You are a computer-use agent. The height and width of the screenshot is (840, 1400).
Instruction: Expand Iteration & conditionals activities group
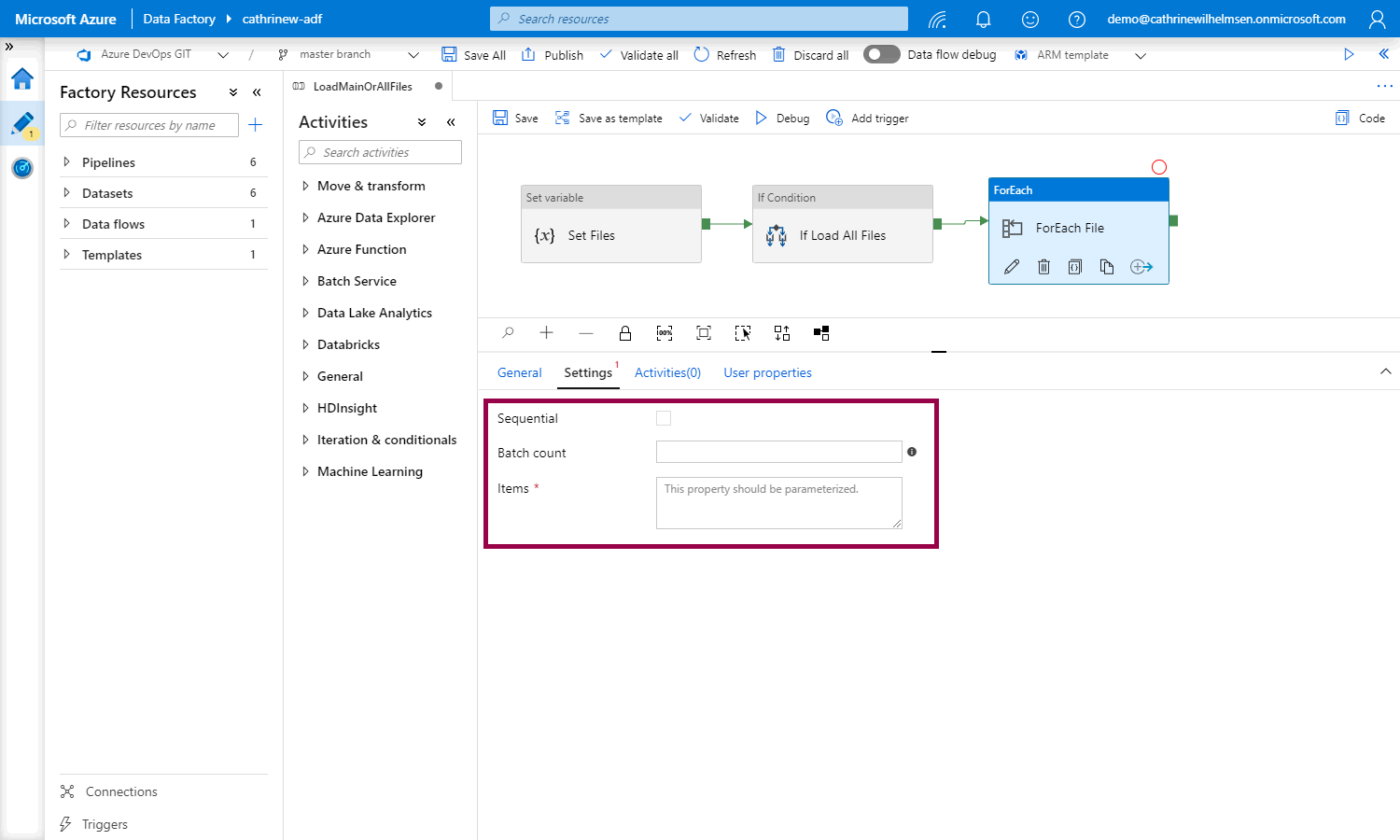305,440
